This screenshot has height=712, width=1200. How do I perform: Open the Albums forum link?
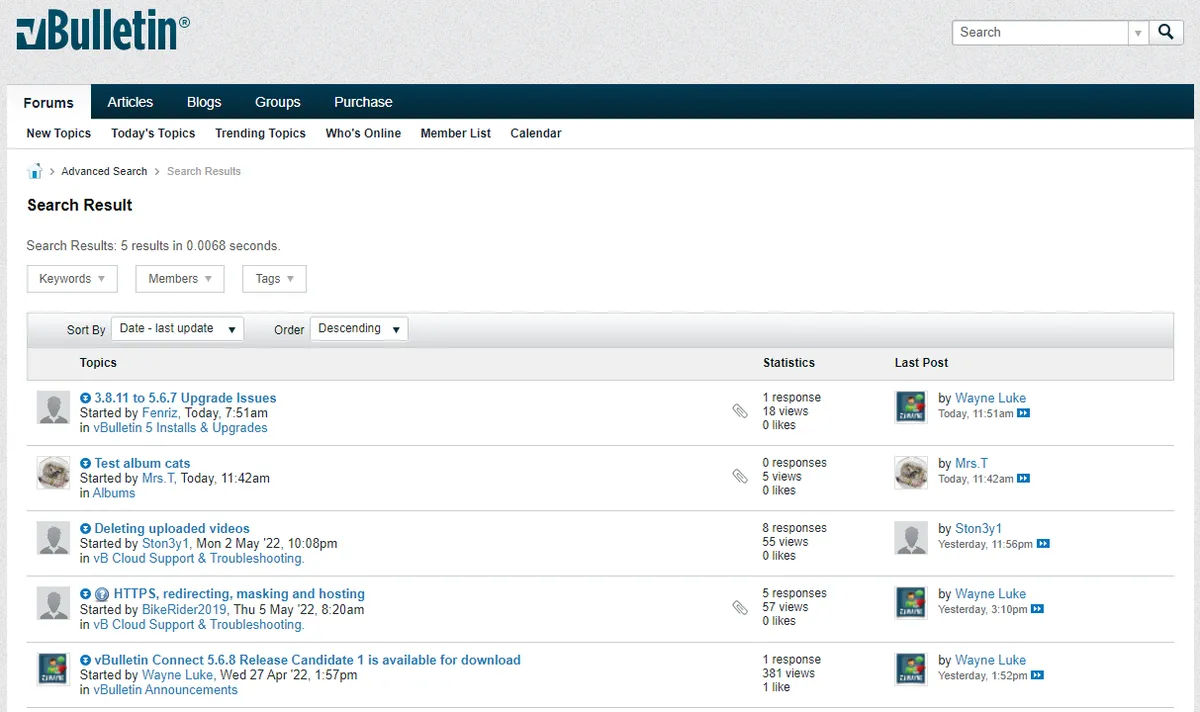click(x=114, y=493)
